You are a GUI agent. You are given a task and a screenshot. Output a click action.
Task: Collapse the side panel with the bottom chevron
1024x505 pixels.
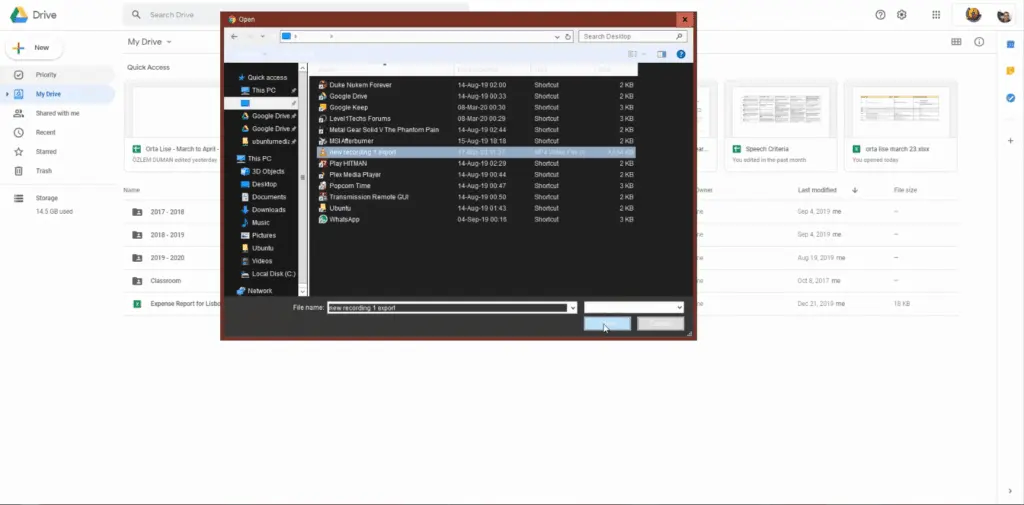click(x=1010, y=491)
